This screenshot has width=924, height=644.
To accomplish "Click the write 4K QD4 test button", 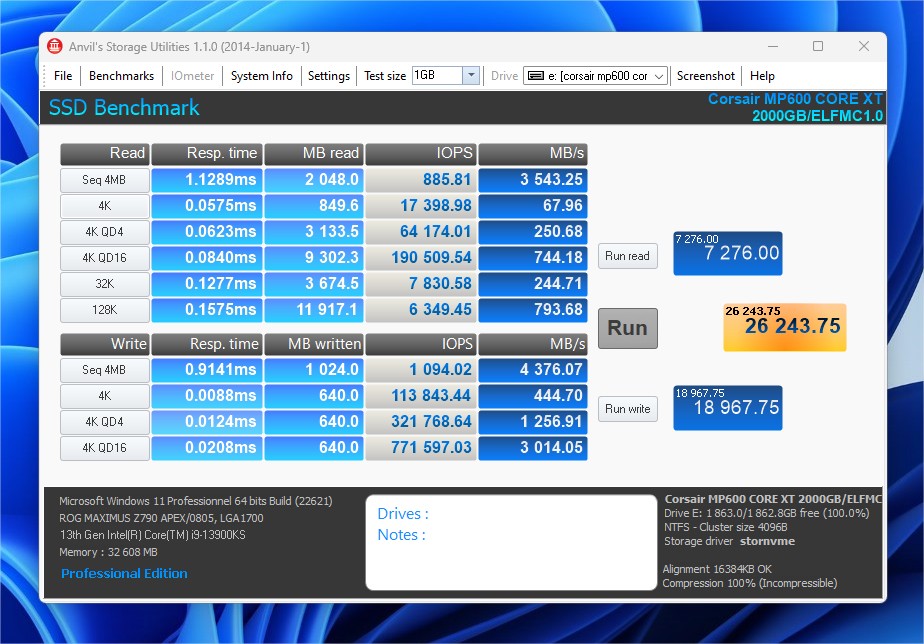I will tap(104, 422).
